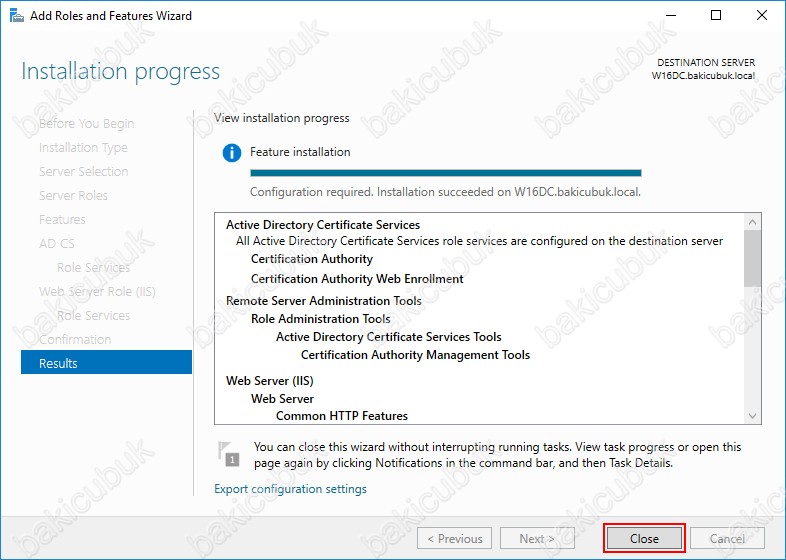Viewport: 786px width, 560px height.
Task: Click the Feature installation label
Action: [x=300, y=152]
